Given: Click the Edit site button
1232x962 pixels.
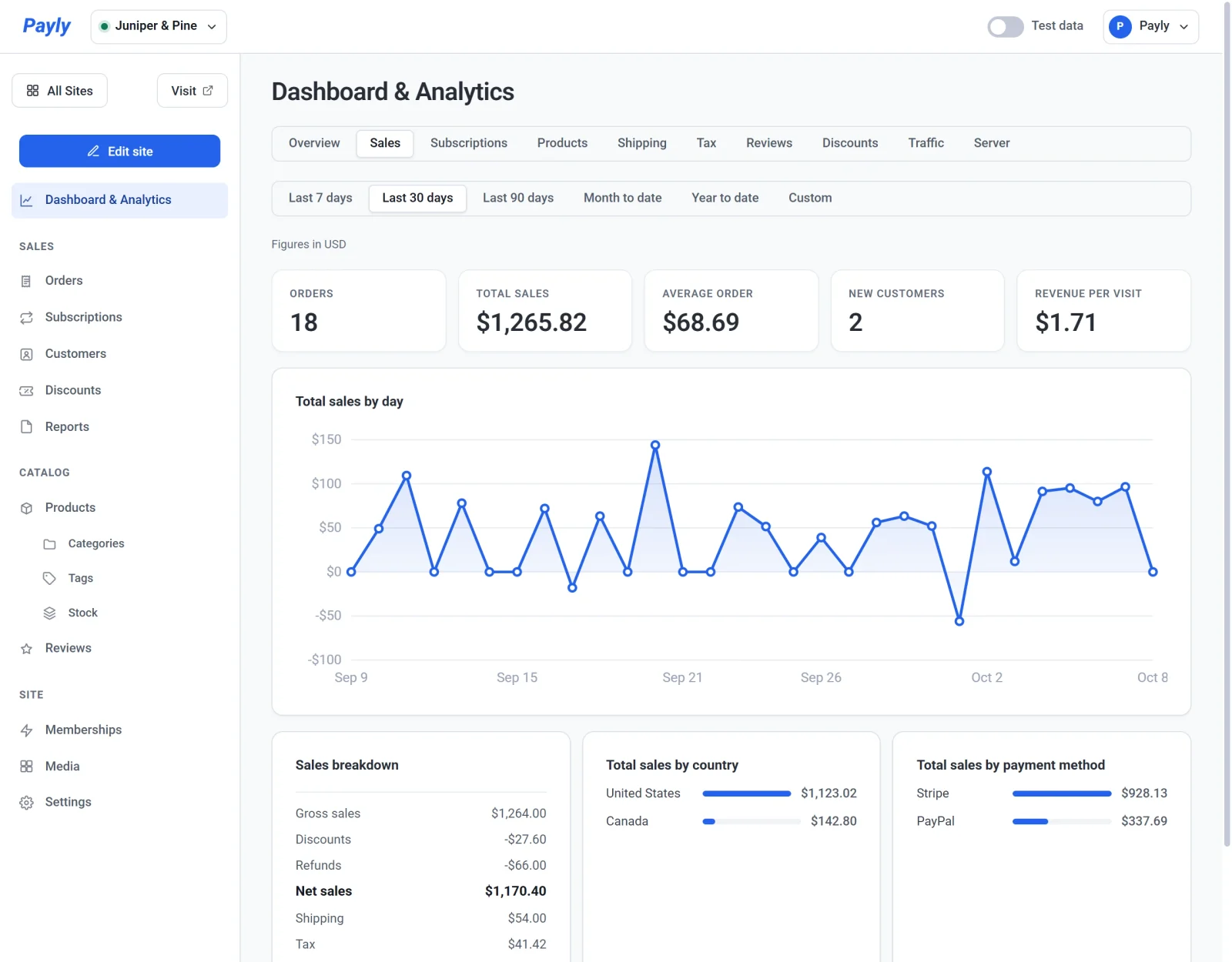Looking at the screenshot, I should click(x=119, y=151).
